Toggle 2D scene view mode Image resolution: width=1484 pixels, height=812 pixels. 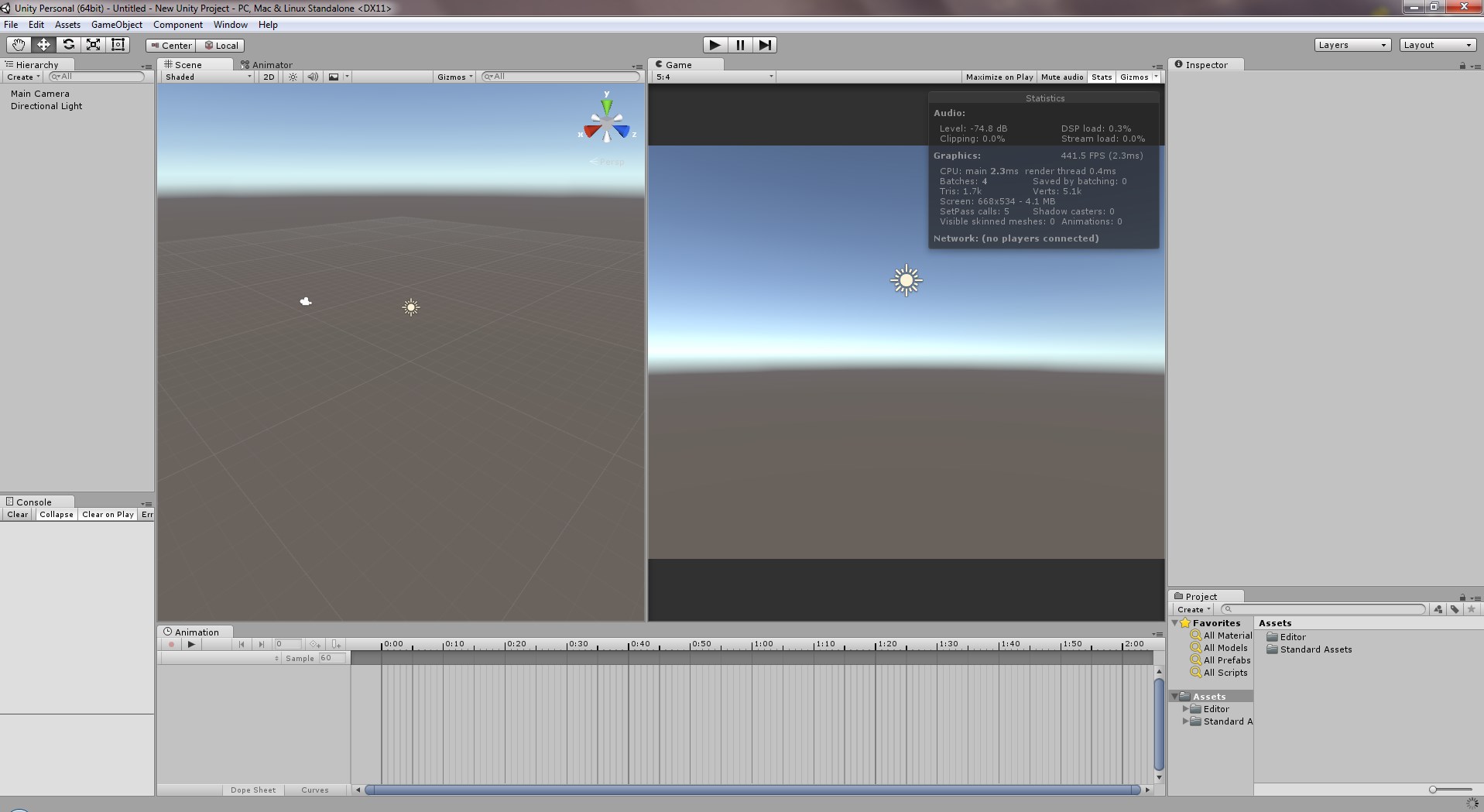point(269,77)
